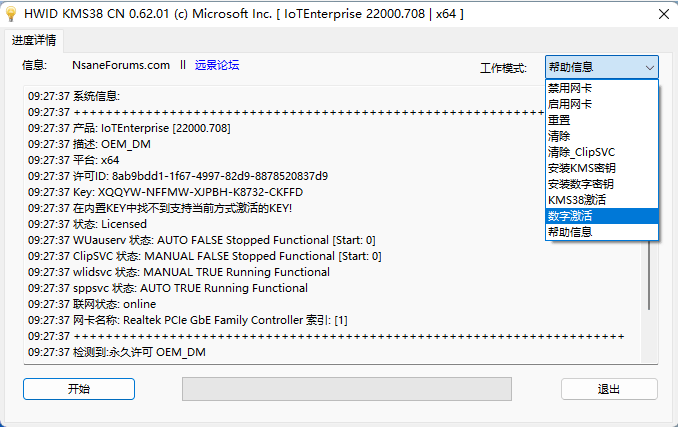Collapse the 工作模式 dropdown arrow
The height and width of the screenshot is (427, 678).
[x=649, y=67]
